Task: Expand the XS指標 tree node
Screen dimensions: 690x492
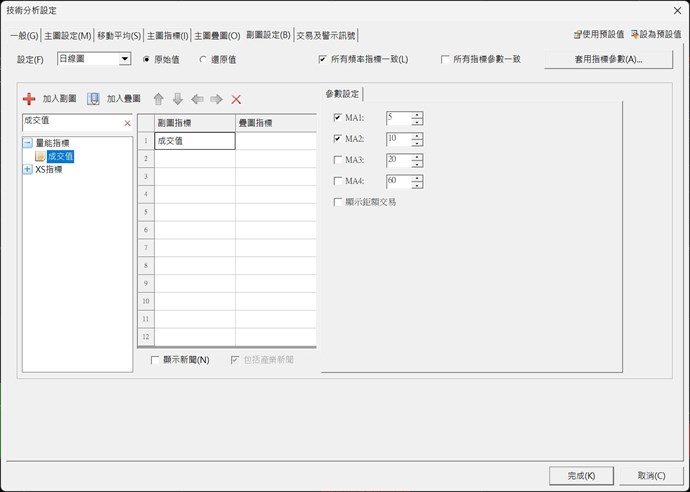Action: [x=28, y=169]
